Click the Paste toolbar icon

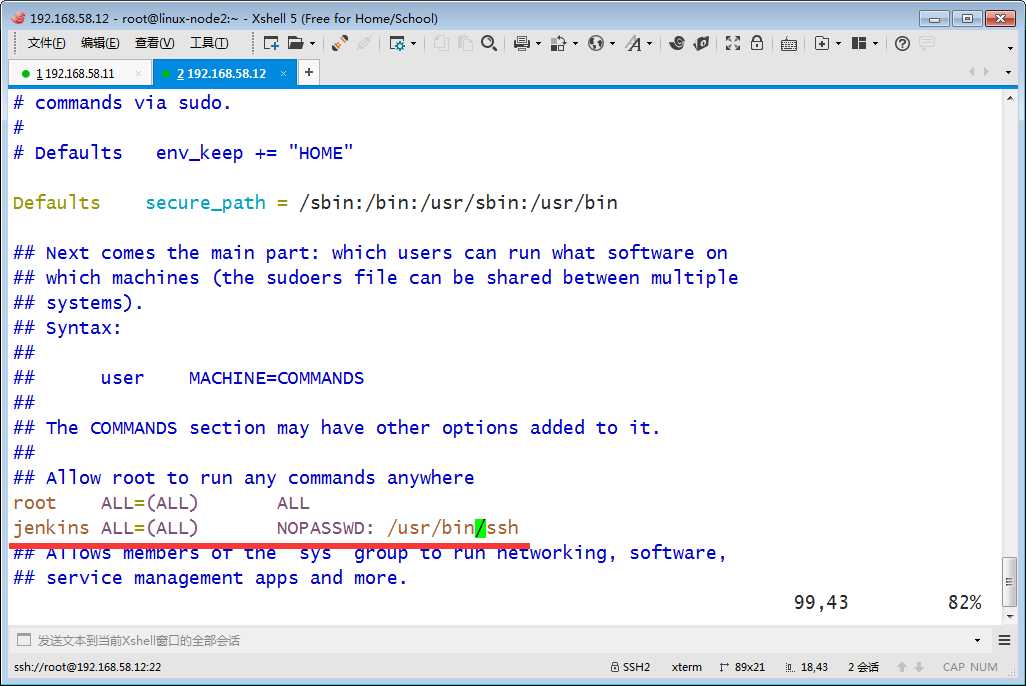tap(465, 43)
